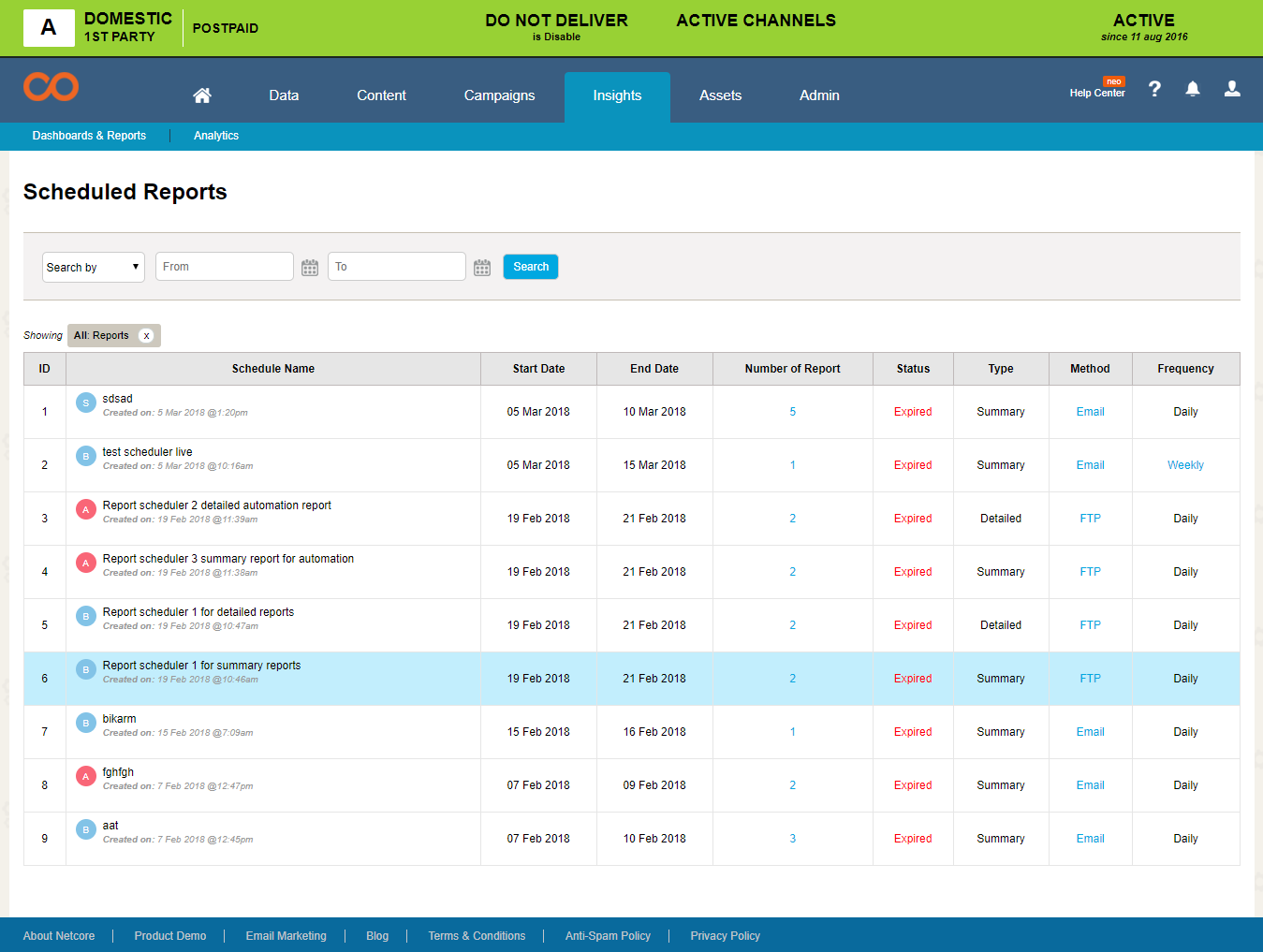Click Email method for bikarm row

(x=1090, y=732)
